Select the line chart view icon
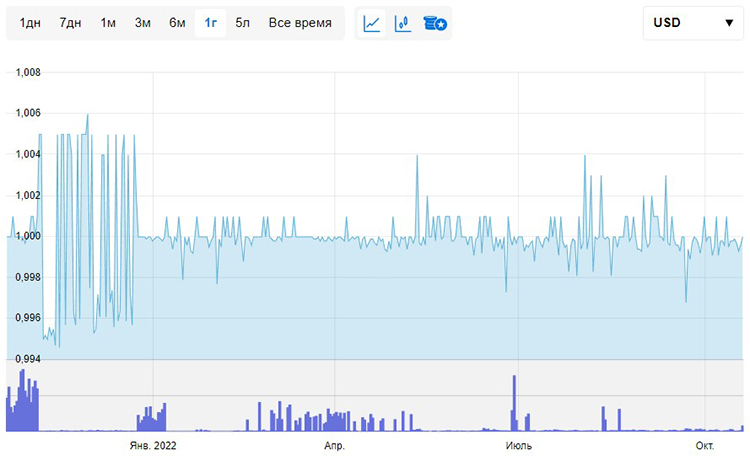Image resolution: width=750 pixels, height=456 pixels. pos(371,23)
